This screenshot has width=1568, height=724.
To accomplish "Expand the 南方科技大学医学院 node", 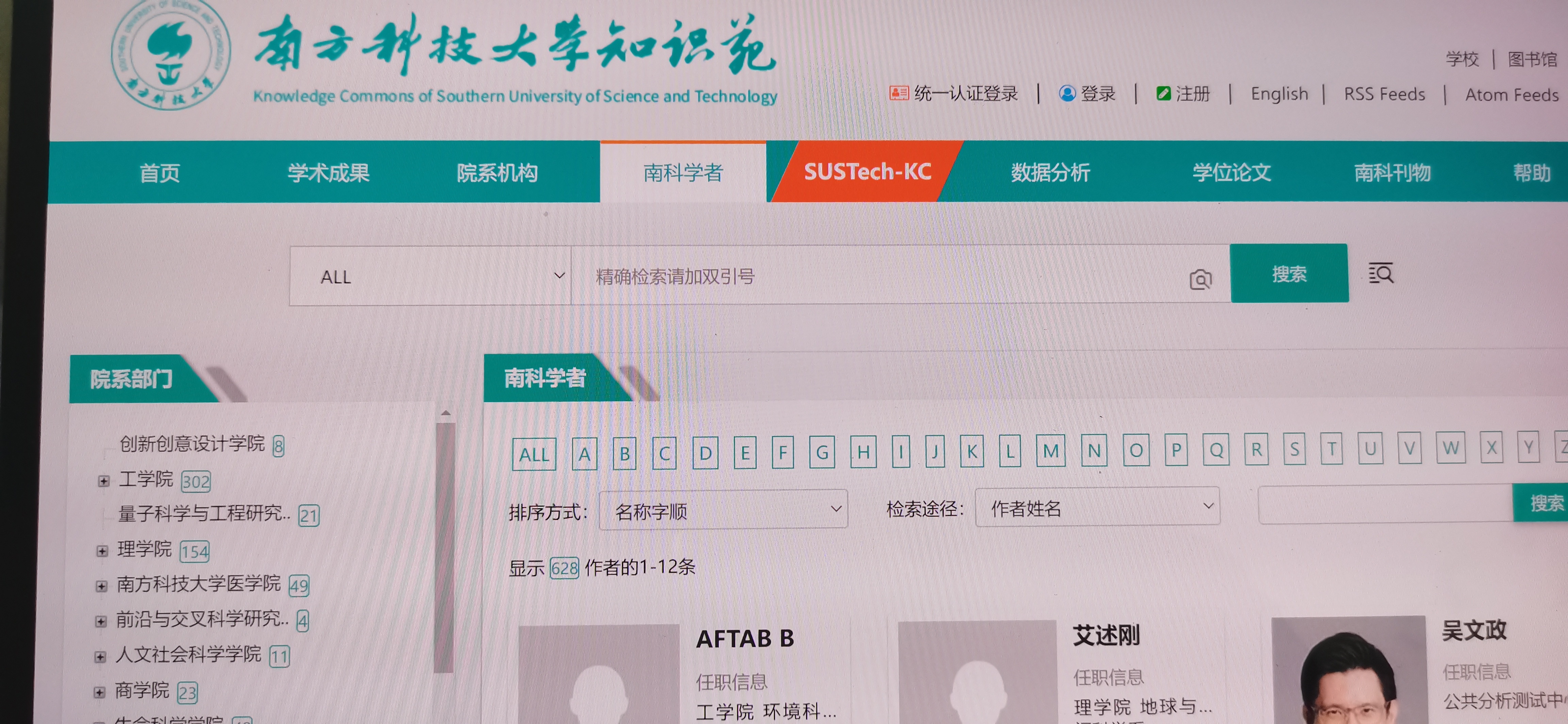I will pos(102,587).
